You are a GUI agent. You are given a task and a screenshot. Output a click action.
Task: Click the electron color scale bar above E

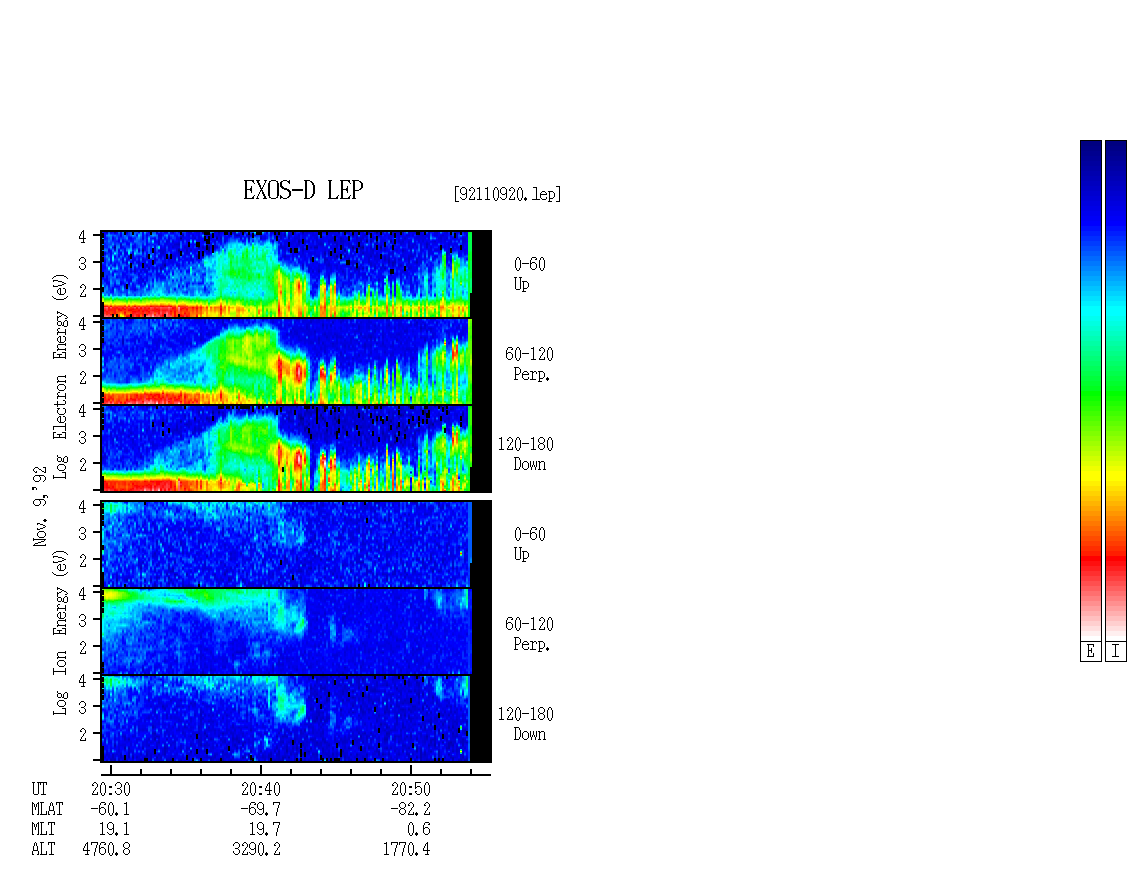coord(1090,390)
